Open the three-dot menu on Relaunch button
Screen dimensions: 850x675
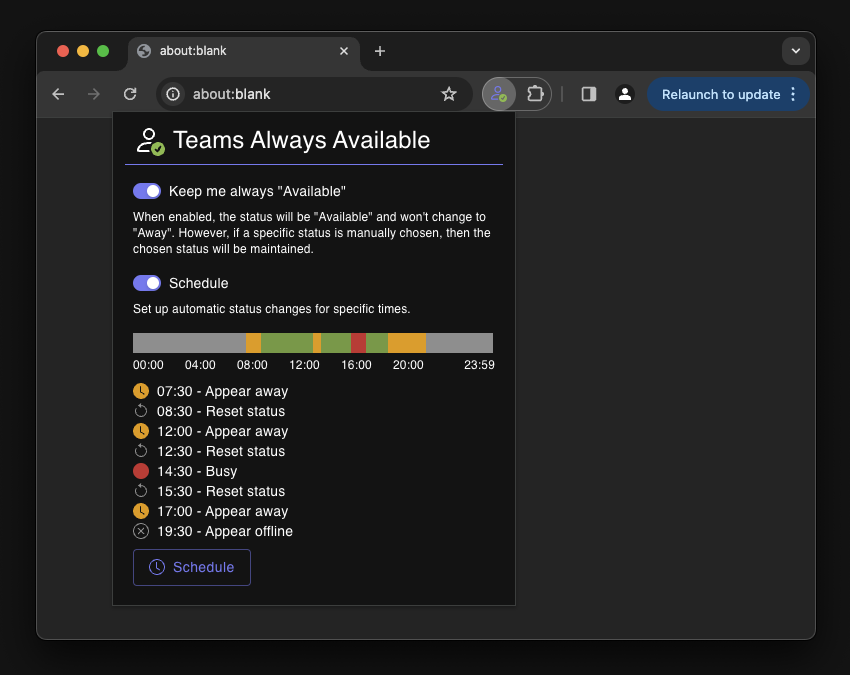coord(793,94)
